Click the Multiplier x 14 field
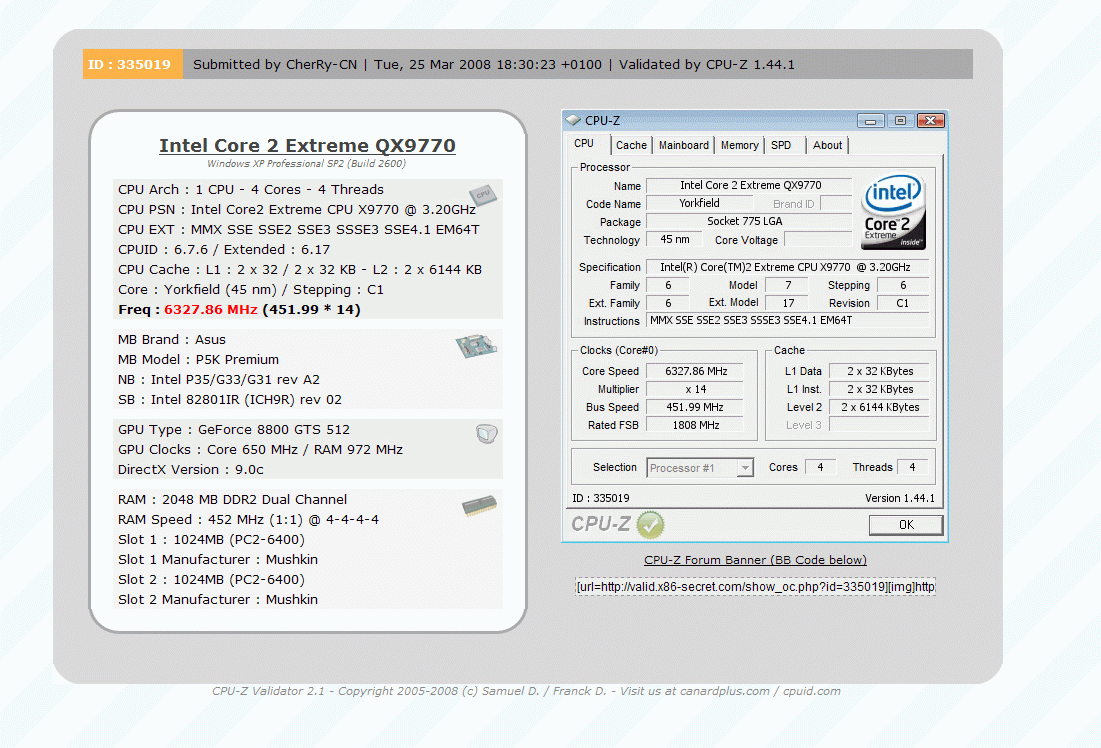 pos(696,389)
